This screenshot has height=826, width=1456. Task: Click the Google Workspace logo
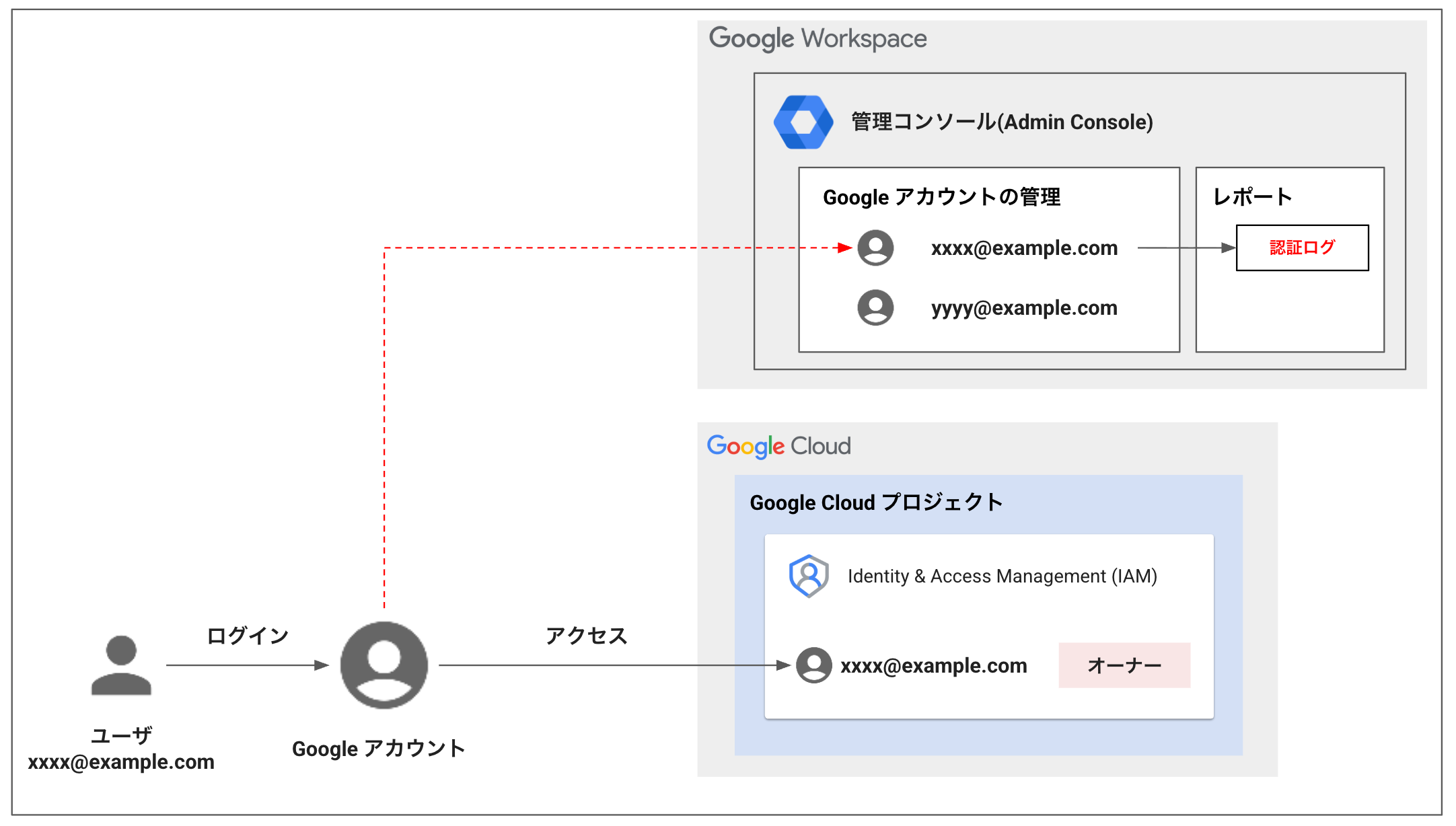tap(817, 39)
